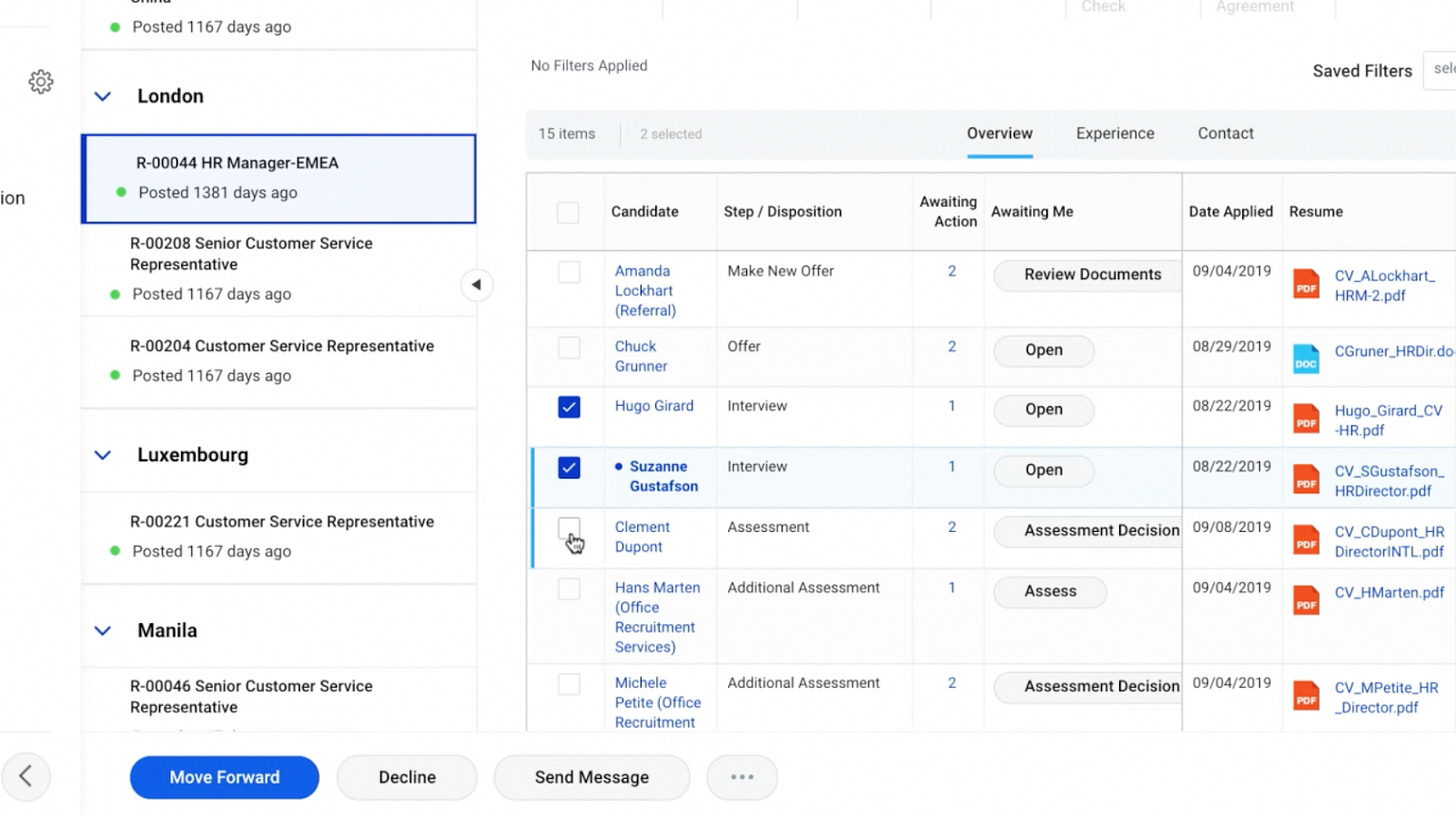
Task: Open the PDF icon for CV_ALockhart resume
Action: coord(1306,284)
